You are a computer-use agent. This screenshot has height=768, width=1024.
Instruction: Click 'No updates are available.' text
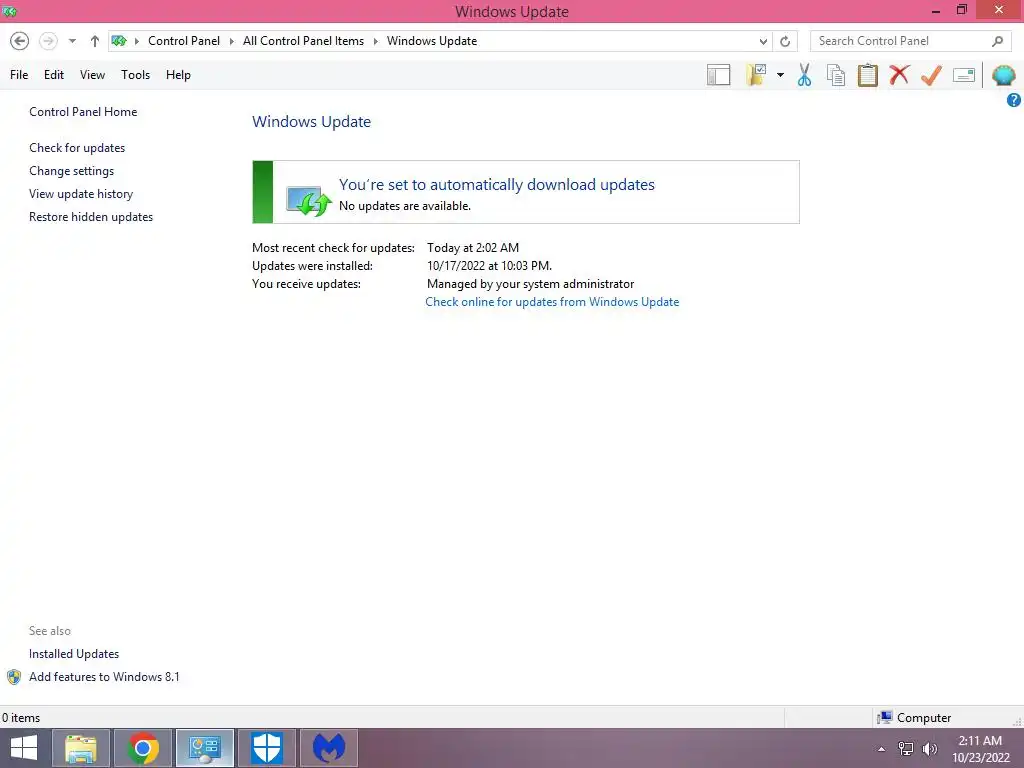coord(405,206)
